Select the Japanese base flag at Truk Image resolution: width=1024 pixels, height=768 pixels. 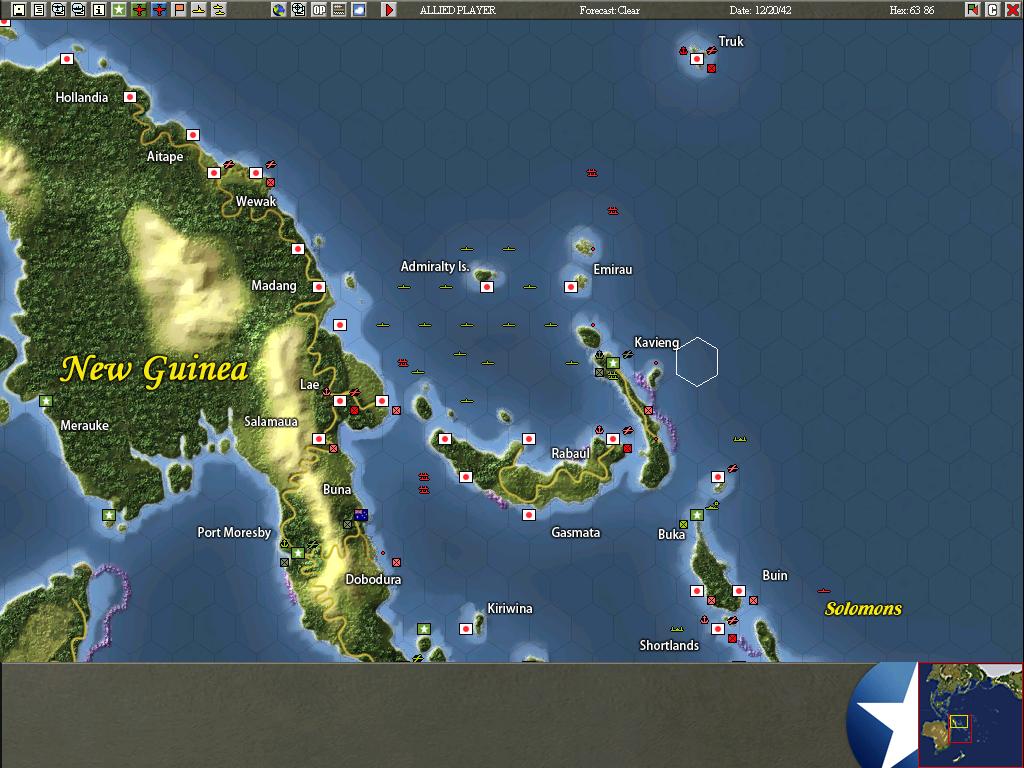[697, 59]
